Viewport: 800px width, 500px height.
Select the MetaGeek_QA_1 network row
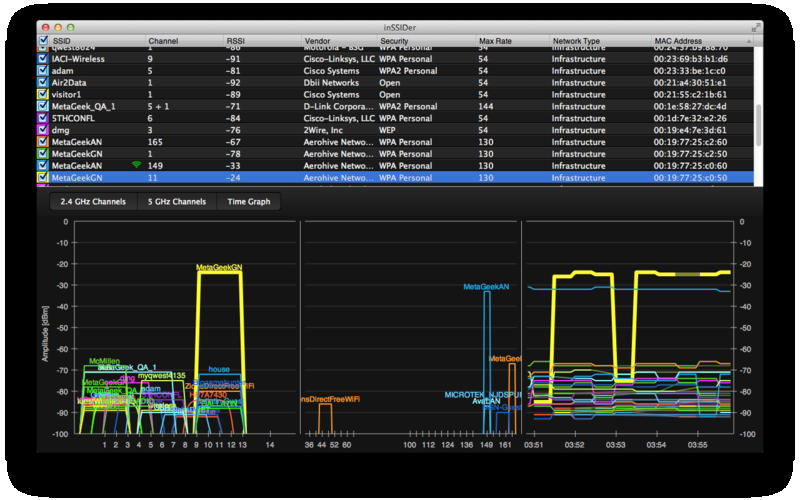point(395,106)
